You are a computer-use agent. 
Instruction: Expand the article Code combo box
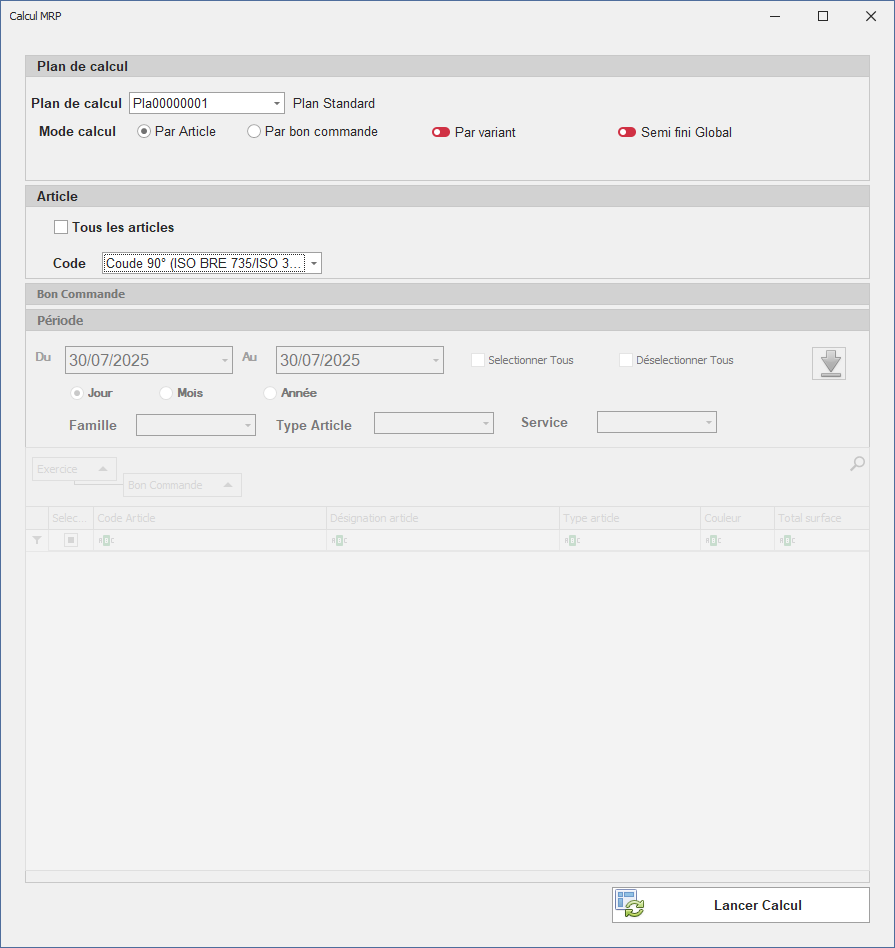pyautogui.click(x=313, y=263)
